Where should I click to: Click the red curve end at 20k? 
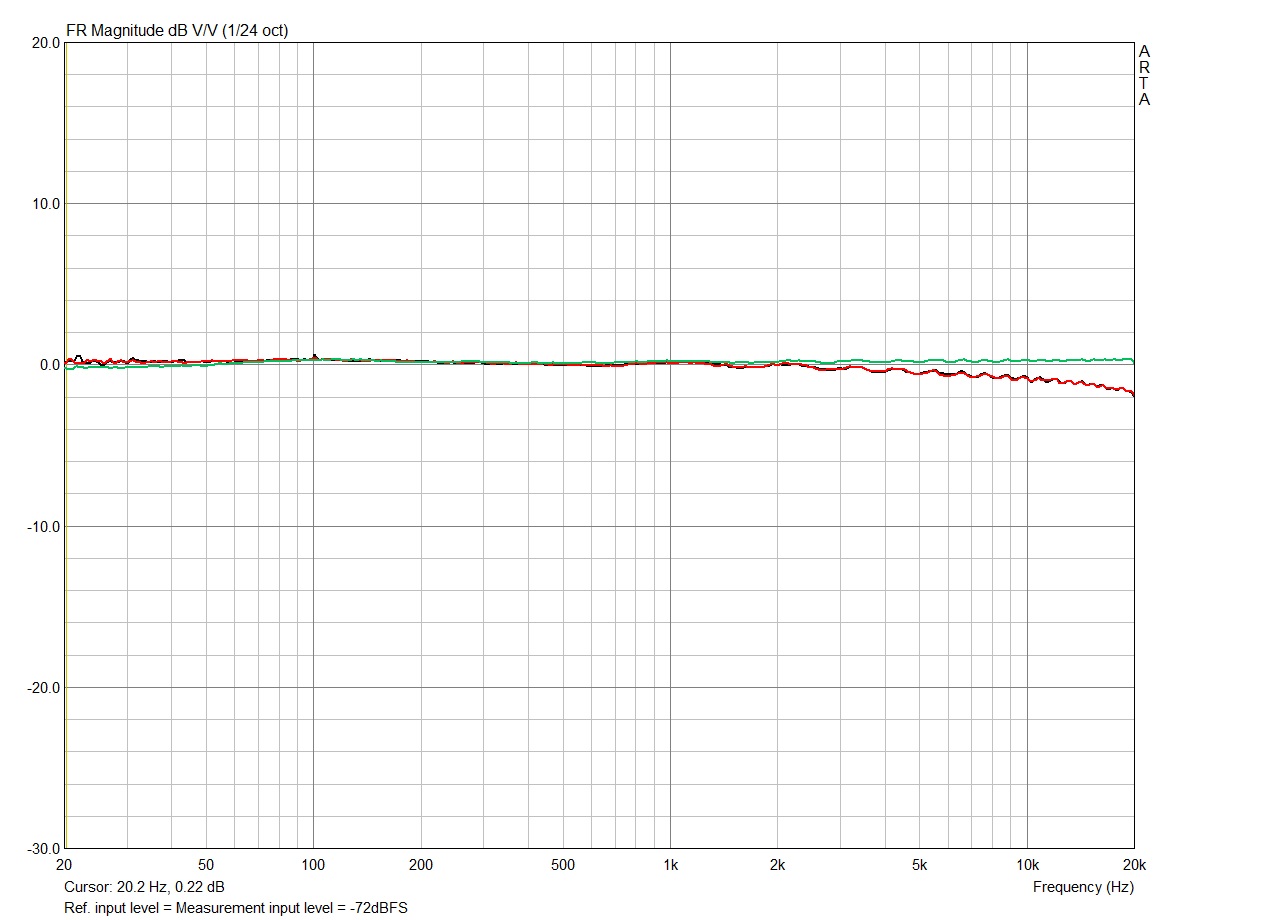click(1132, 393)
